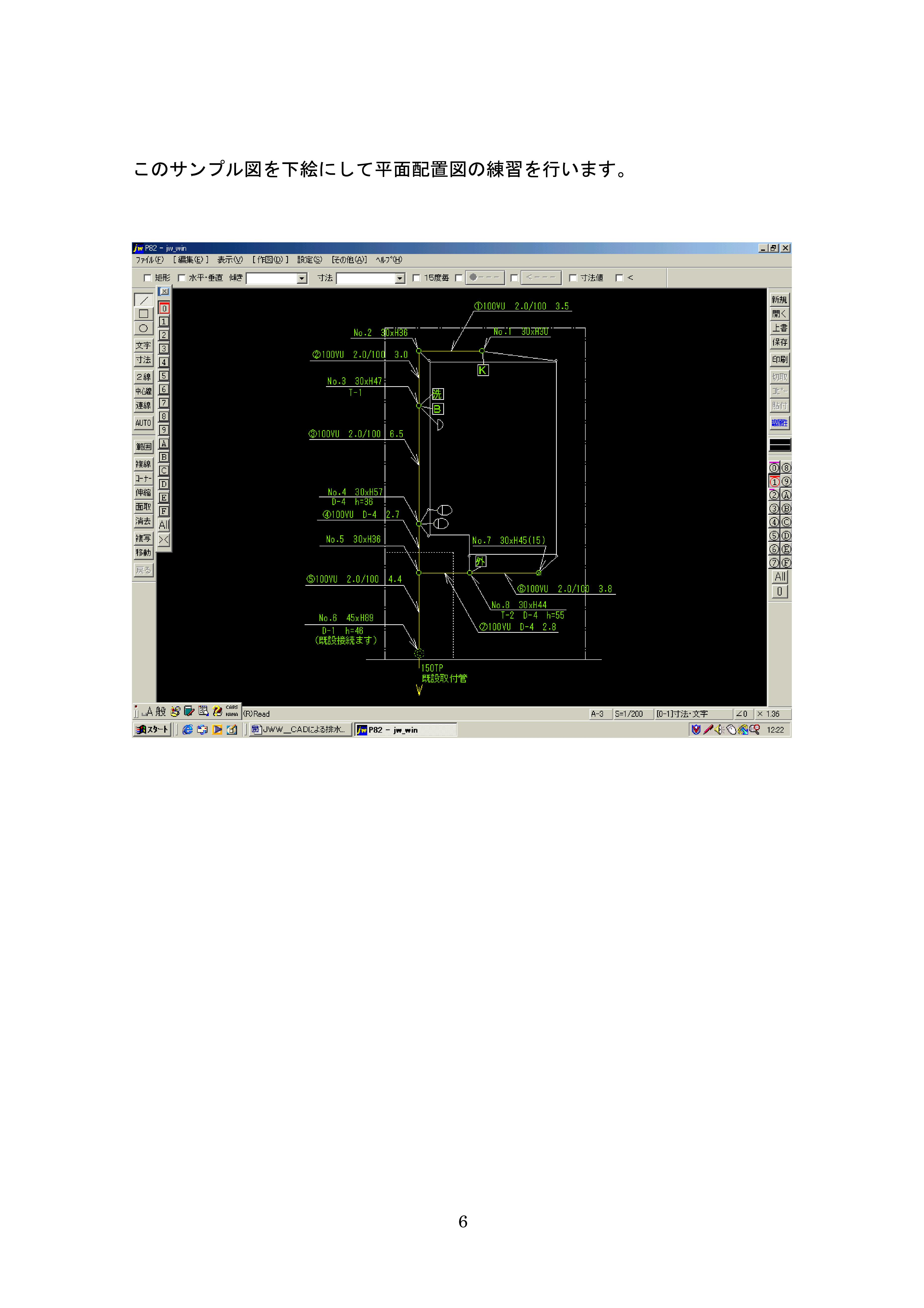Image resolution: width=924 pixels, height=1308 pixels.
Task: Open the ファイル(F) menu
Action: [149, 260]
